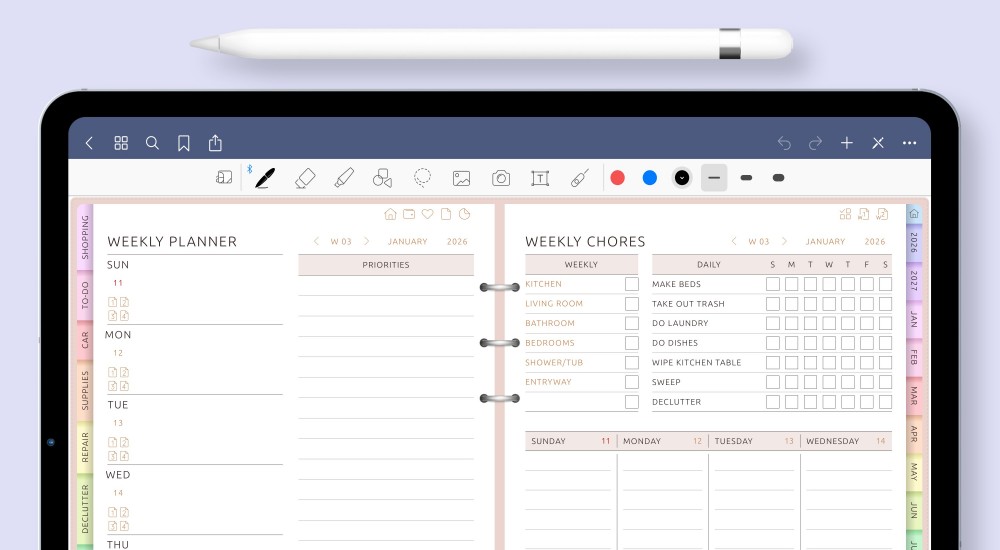The width and height of the screenshot is (1000, 550).
Task: Open the grid layout icon on Chores page
Action: (x=845, y=214)
